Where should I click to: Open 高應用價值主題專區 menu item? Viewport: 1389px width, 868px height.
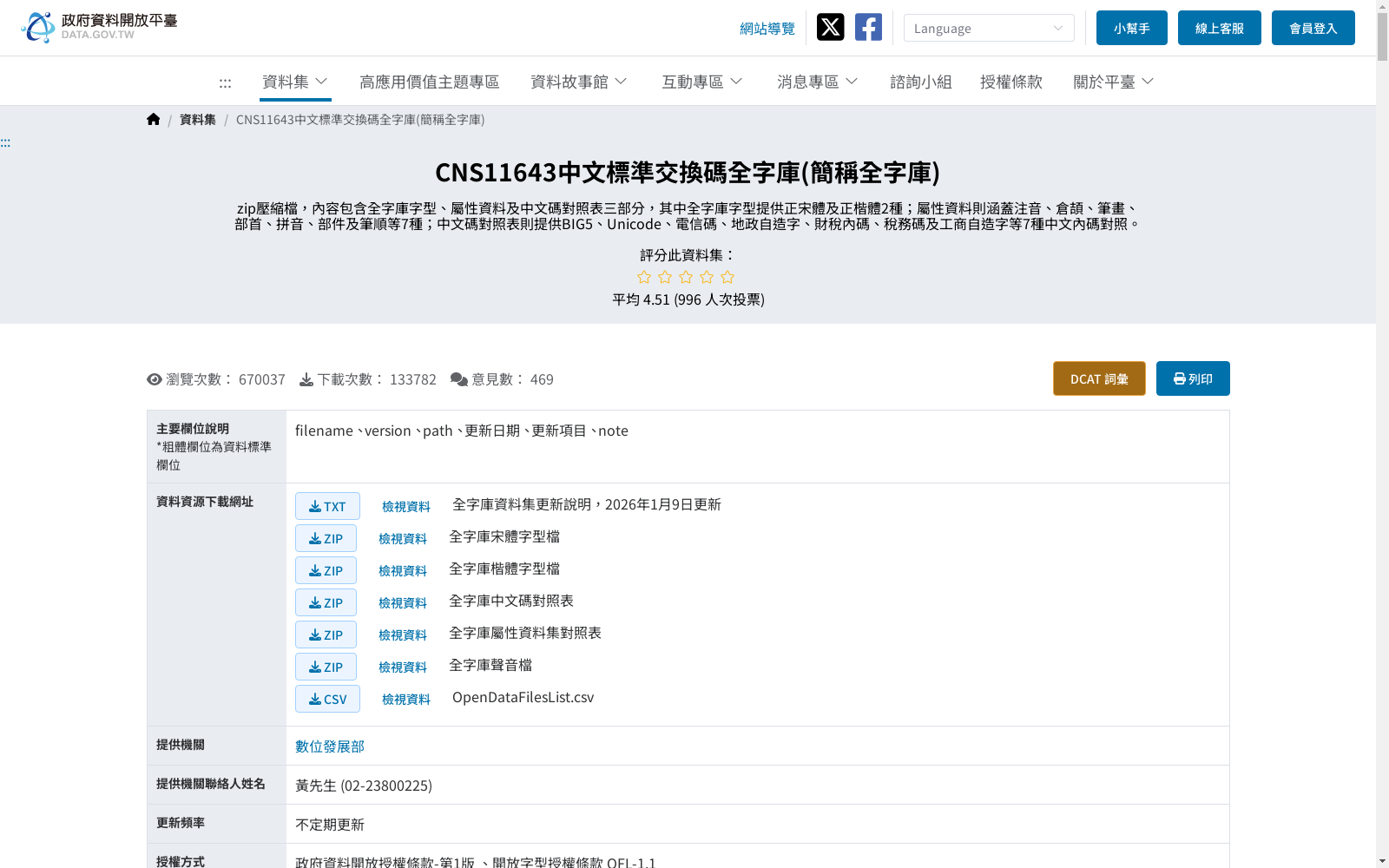click(430, 82)
